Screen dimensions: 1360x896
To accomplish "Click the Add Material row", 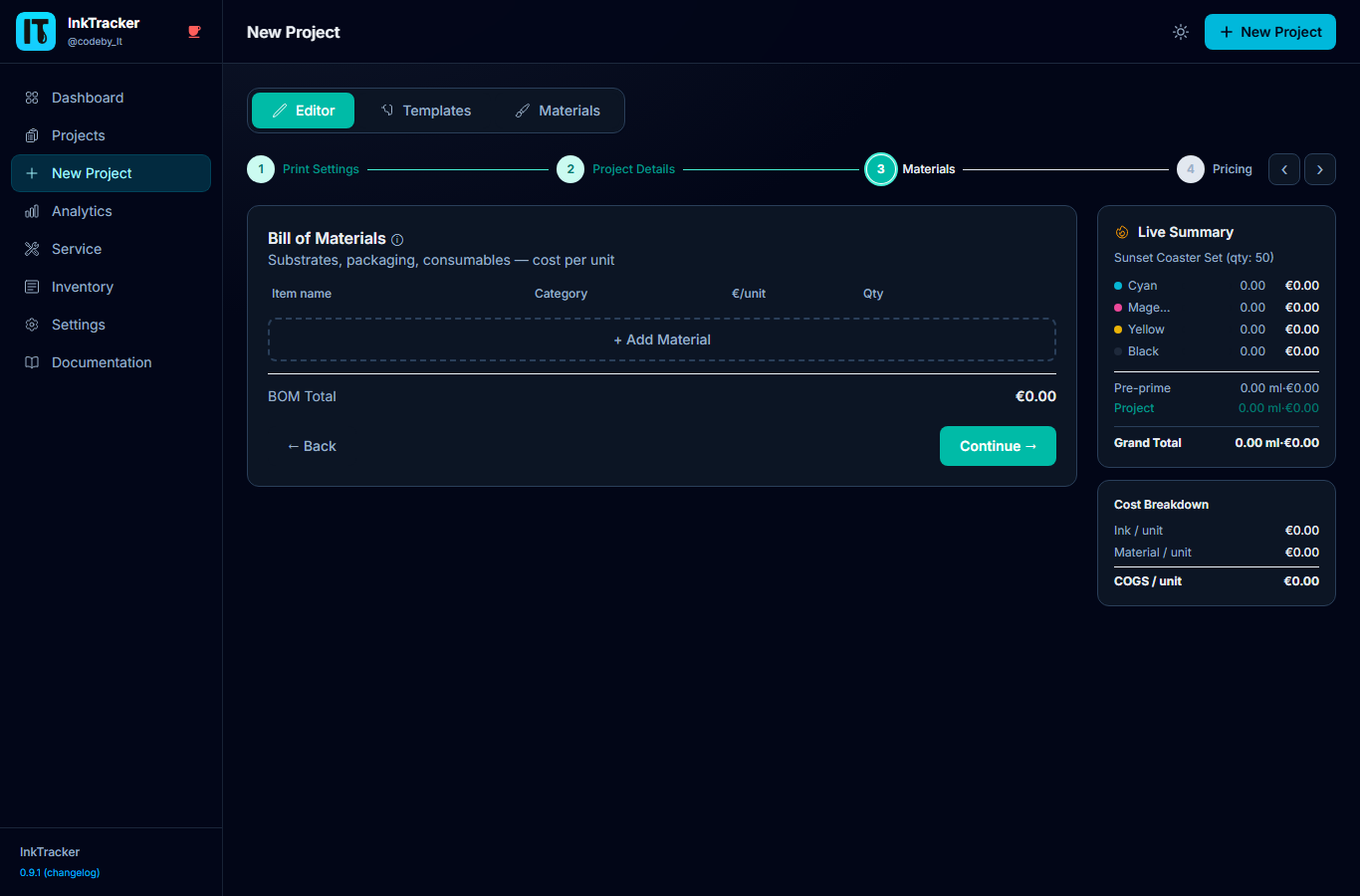I will point(662,339).
